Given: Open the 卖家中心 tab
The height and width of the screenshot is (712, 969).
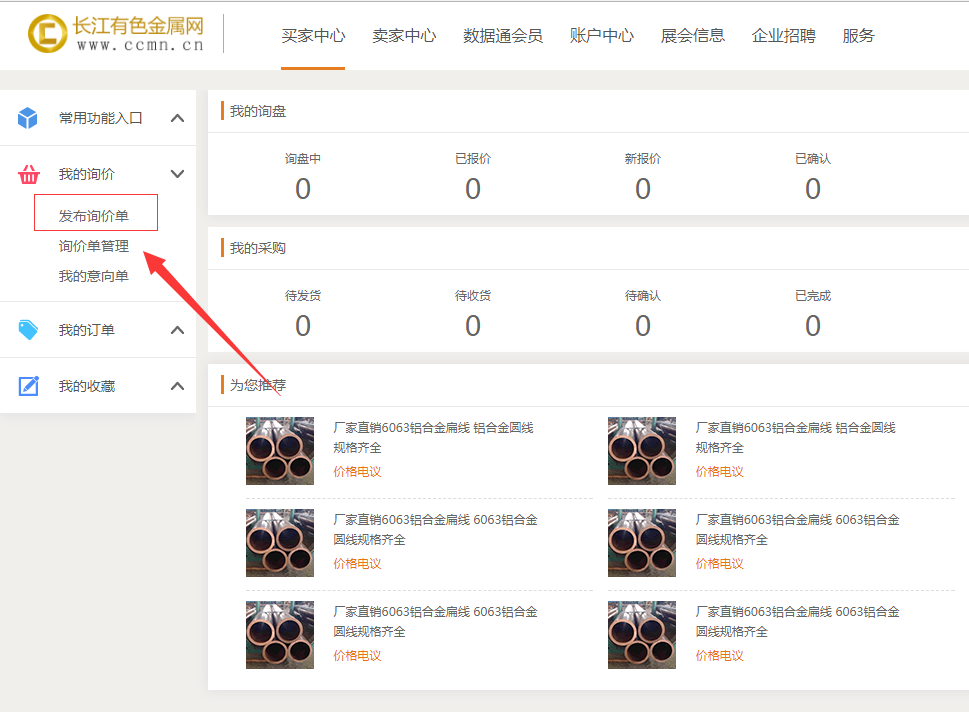Looking at the screenshot, I should (x=404, y=36).
